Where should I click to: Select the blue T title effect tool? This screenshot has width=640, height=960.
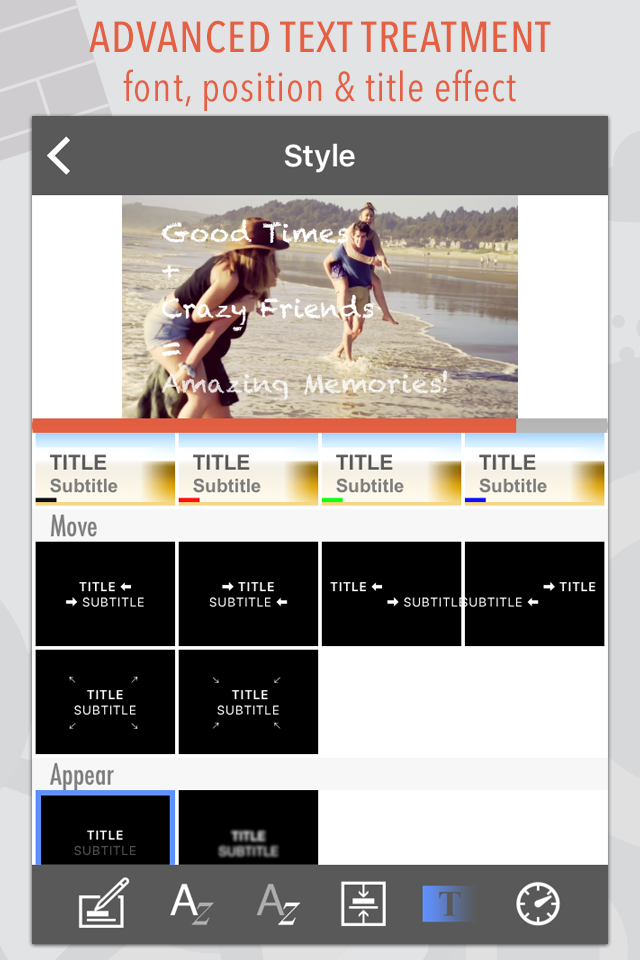[449, 904]
